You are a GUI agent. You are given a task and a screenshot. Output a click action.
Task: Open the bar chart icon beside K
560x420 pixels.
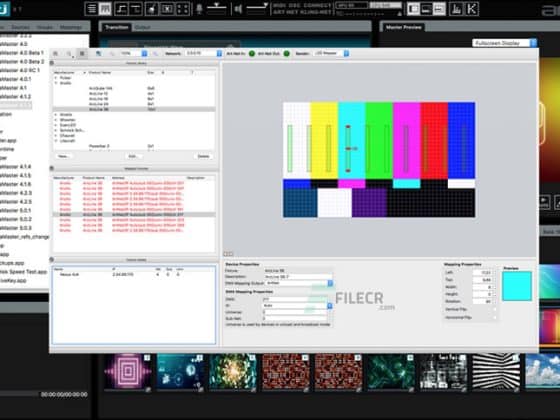[x=456, y=9]
